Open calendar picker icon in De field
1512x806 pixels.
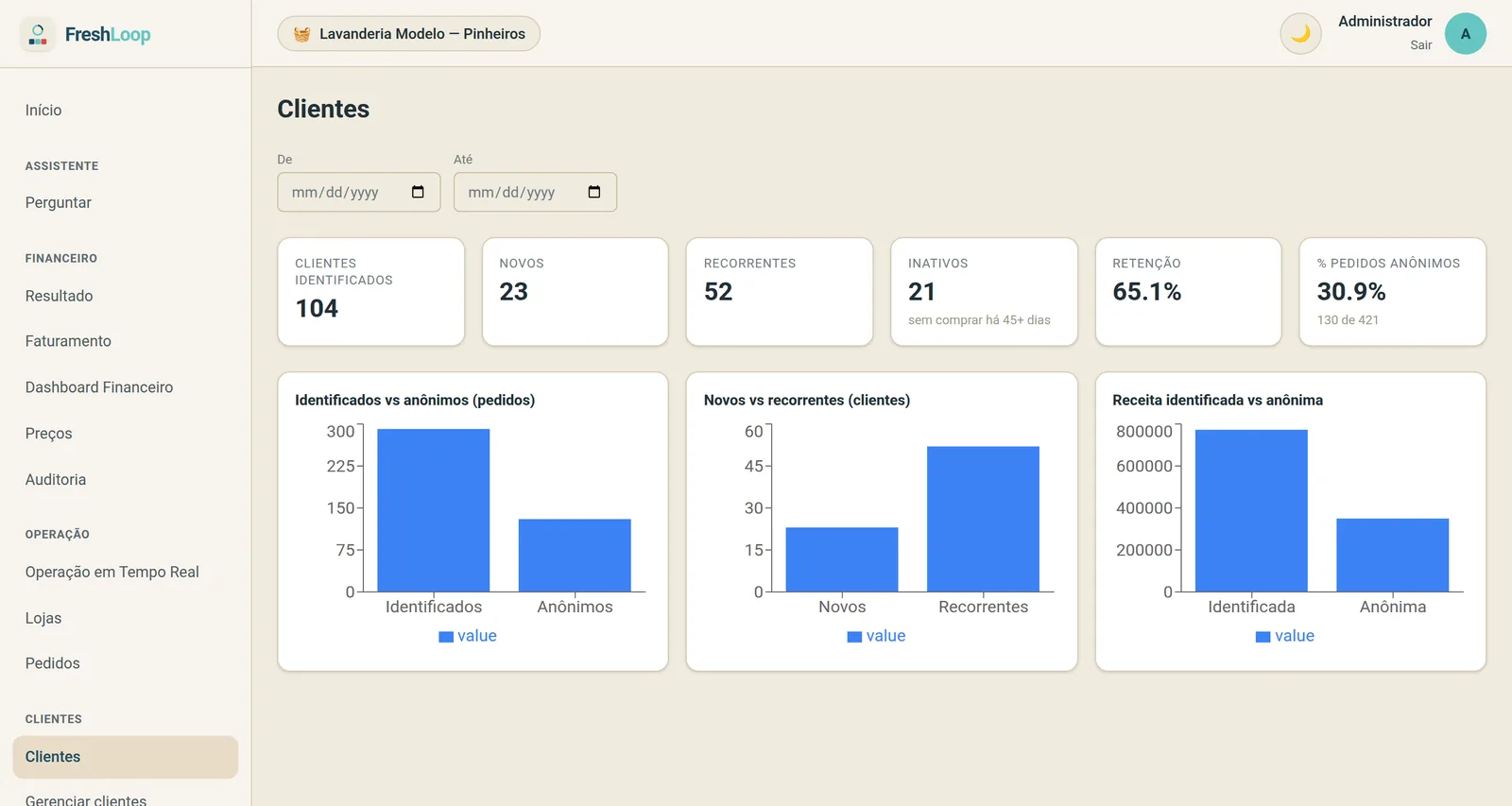418,192
